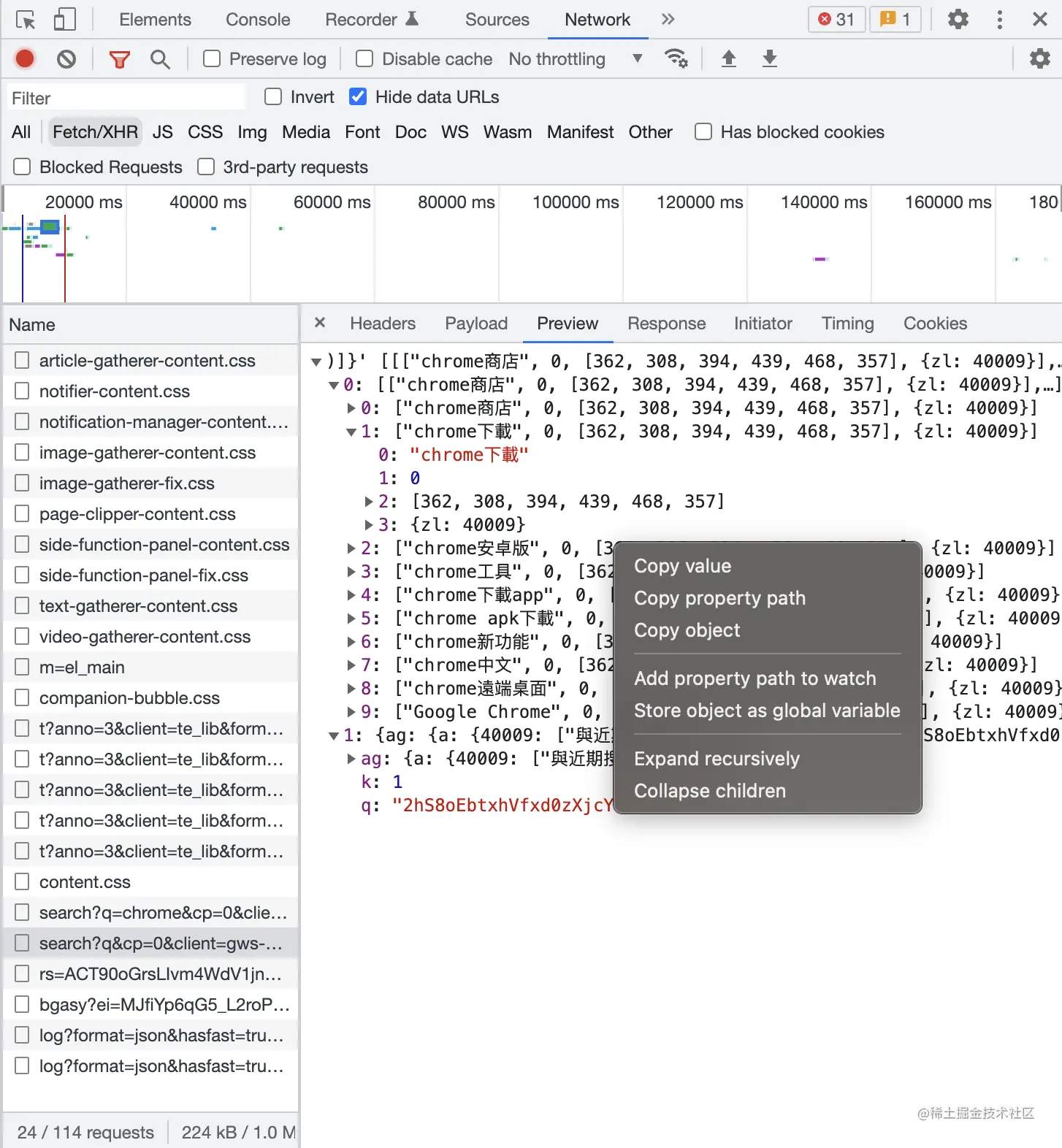1062x1148 pixels.
Task: Filter requests by WS type
Action: click(454, 132)
